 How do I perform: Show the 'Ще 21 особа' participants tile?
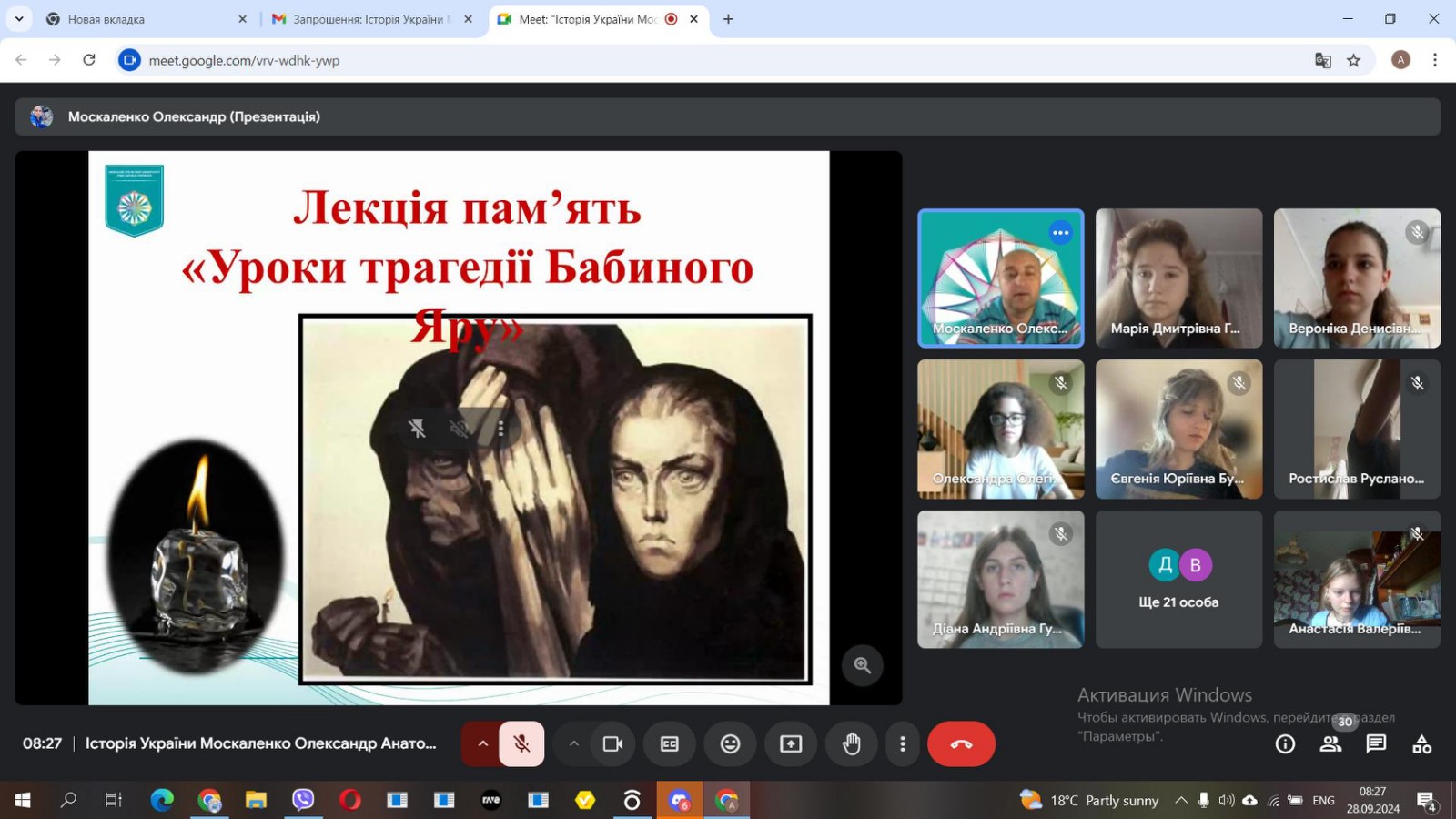(x=1178, y=579)
